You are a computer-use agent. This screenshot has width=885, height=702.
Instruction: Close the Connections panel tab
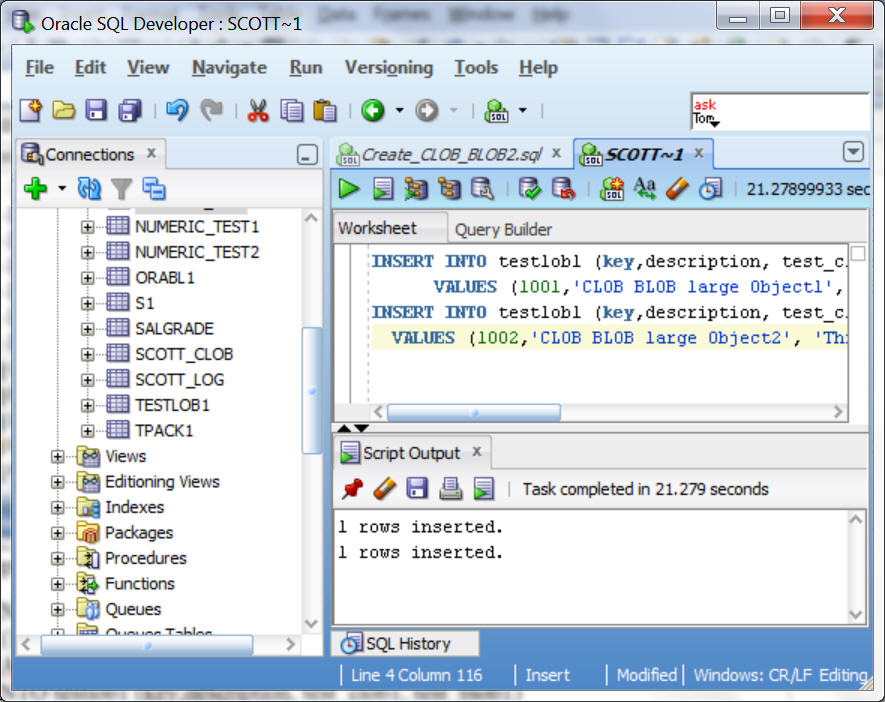[151, 153]
